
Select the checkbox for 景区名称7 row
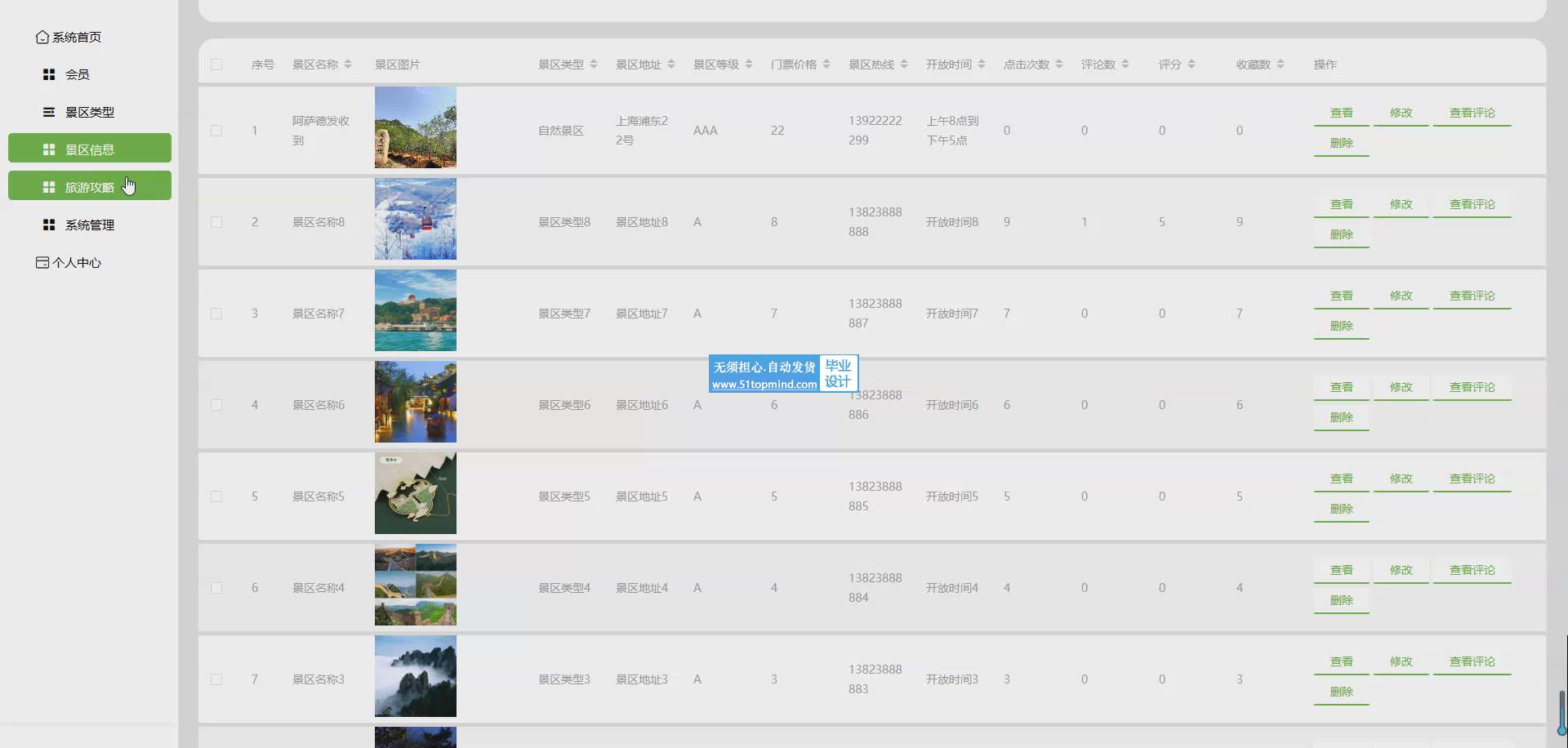pos(216,314)
